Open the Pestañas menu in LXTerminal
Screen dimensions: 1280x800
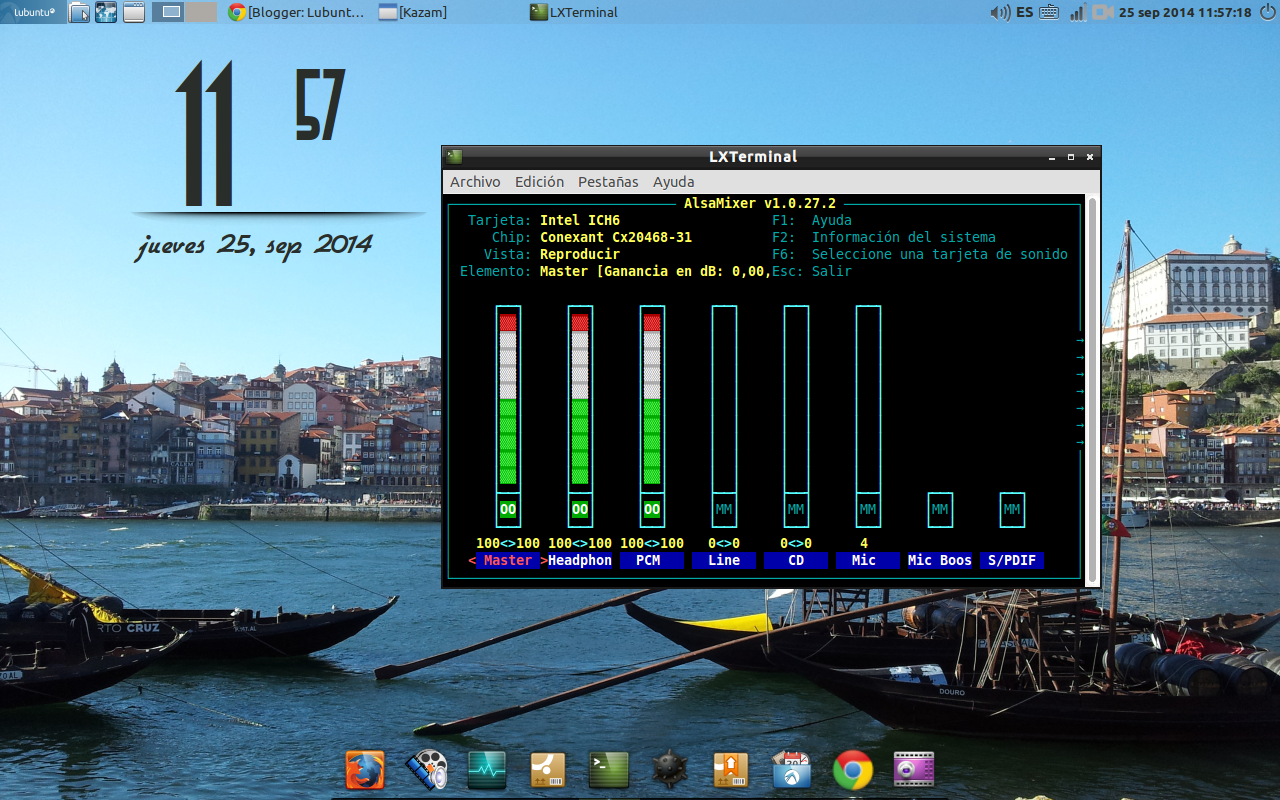(x=608, y=181)
